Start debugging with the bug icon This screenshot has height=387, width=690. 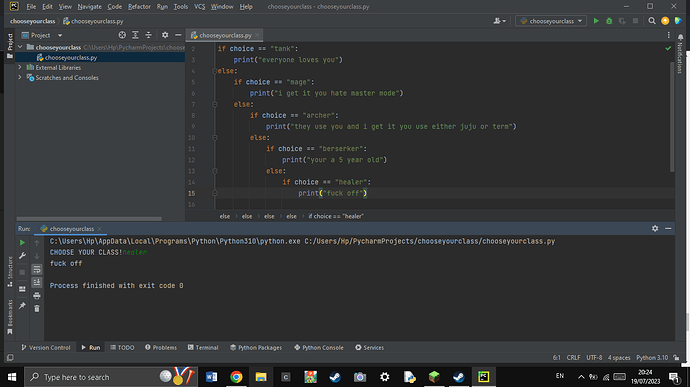[x=609, y=21]
